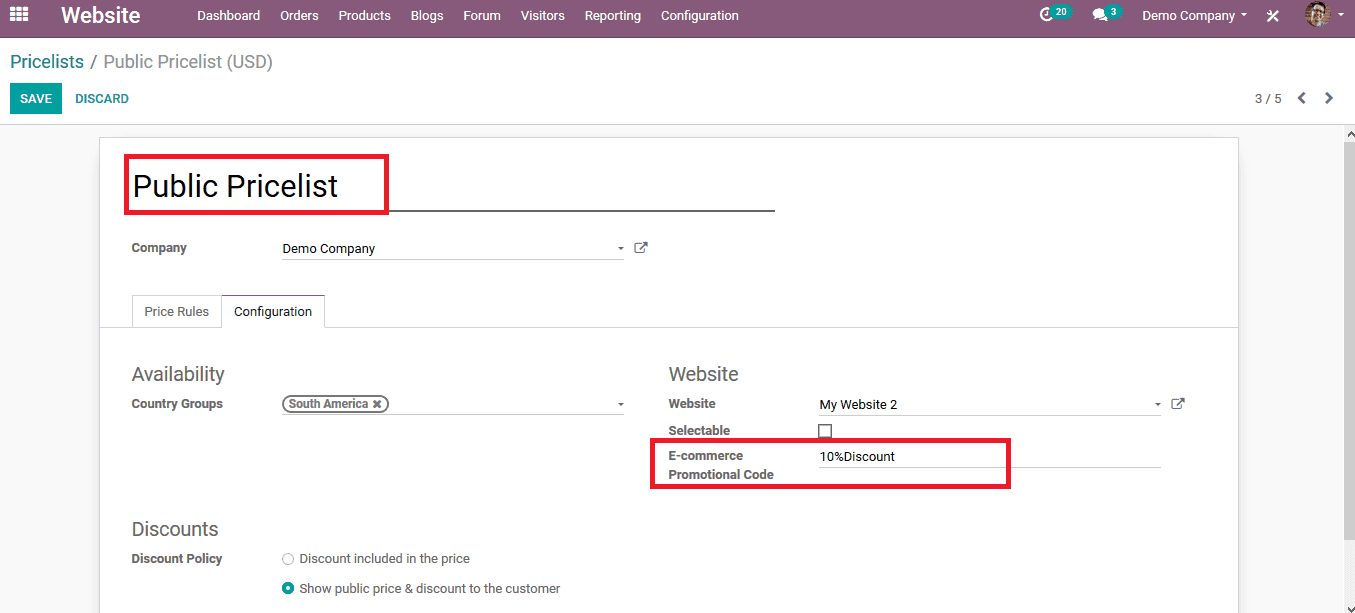
Task: Open the Configuration menu in the navbar
Action: 700,16
